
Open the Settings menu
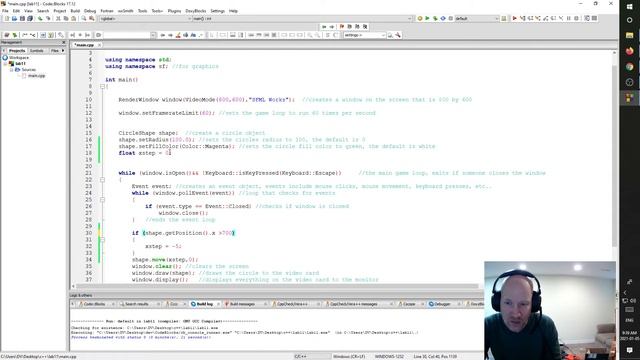[218, 11]
